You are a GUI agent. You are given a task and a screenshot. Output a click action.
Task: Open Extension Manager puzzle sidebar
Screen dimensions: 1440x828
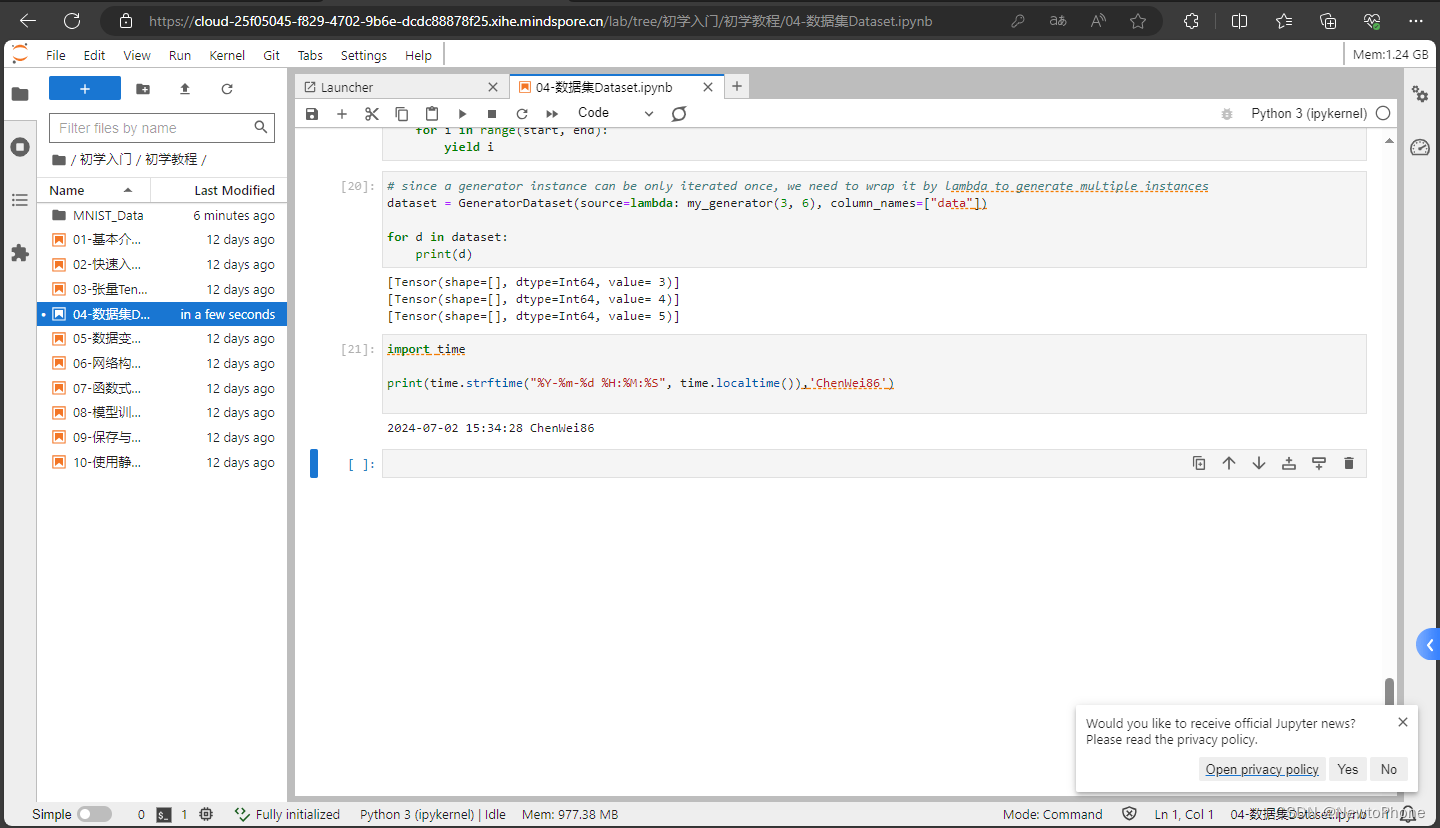coord(19,253)
